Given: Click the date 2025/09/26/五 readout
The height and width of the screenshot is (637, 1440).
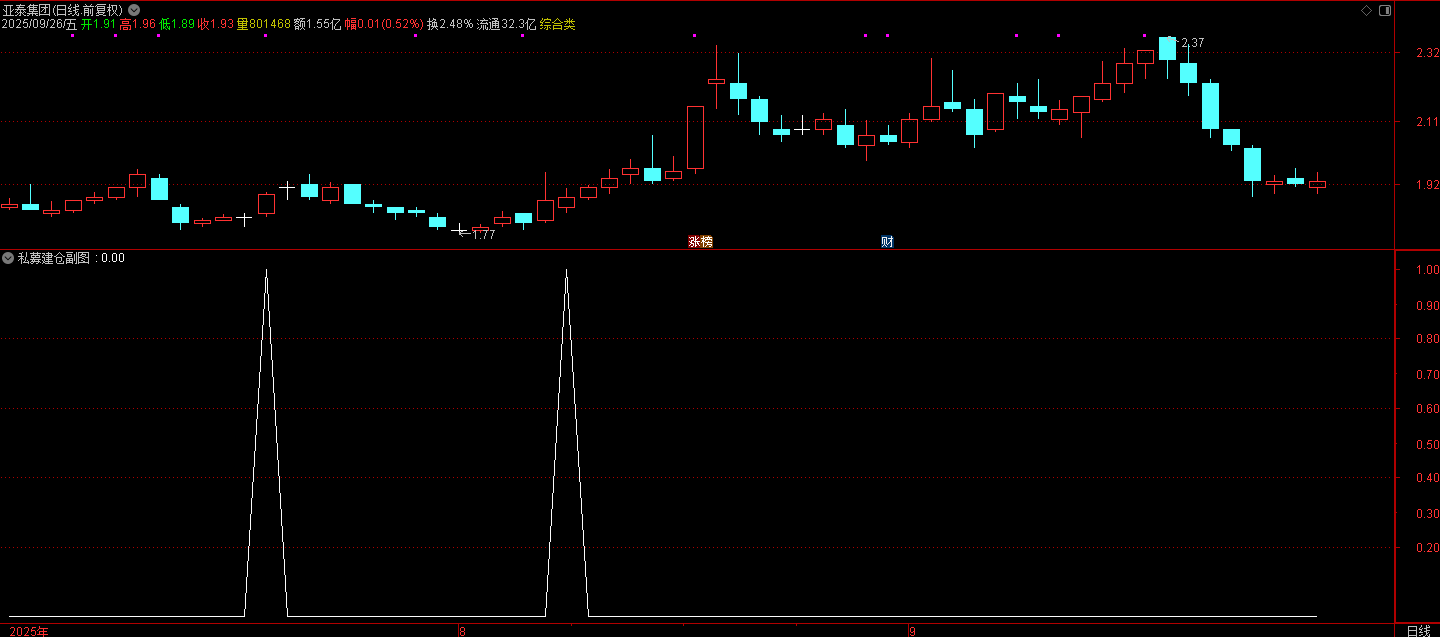Looking at the screenshot, I should (x=40, y=24).
